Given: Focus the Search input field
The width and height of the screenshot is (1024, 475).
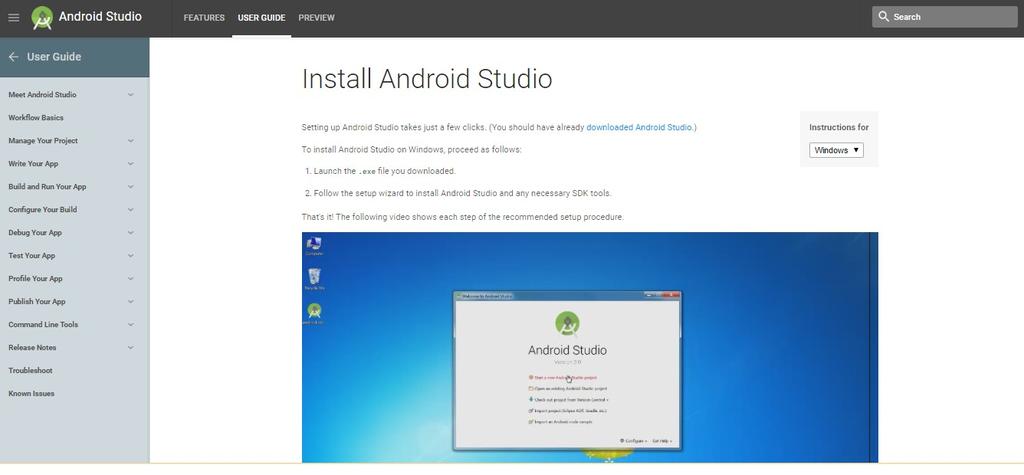Looking at the screenshot, I should click(944, 17).
